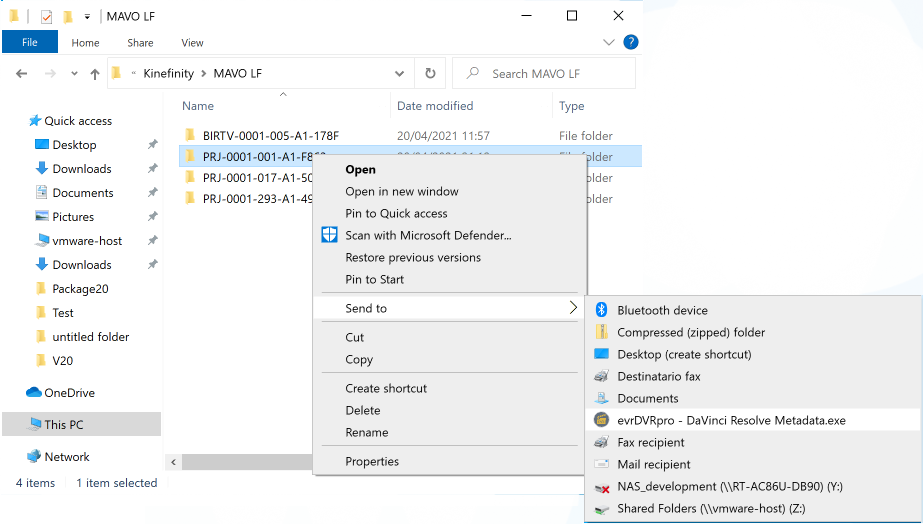Choose Rename from the context menu

click(450, 432)
